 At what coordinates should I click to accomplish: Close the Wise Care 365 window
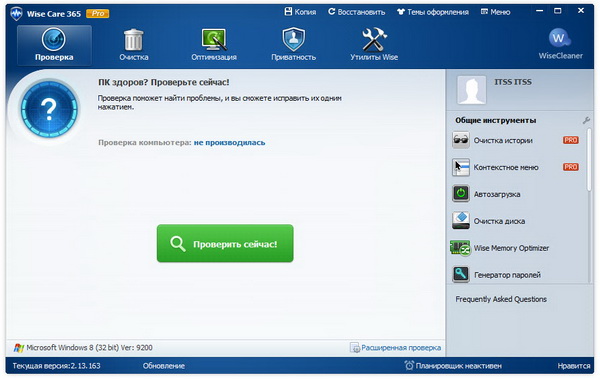pyautogui.click(x=581, y=11)
